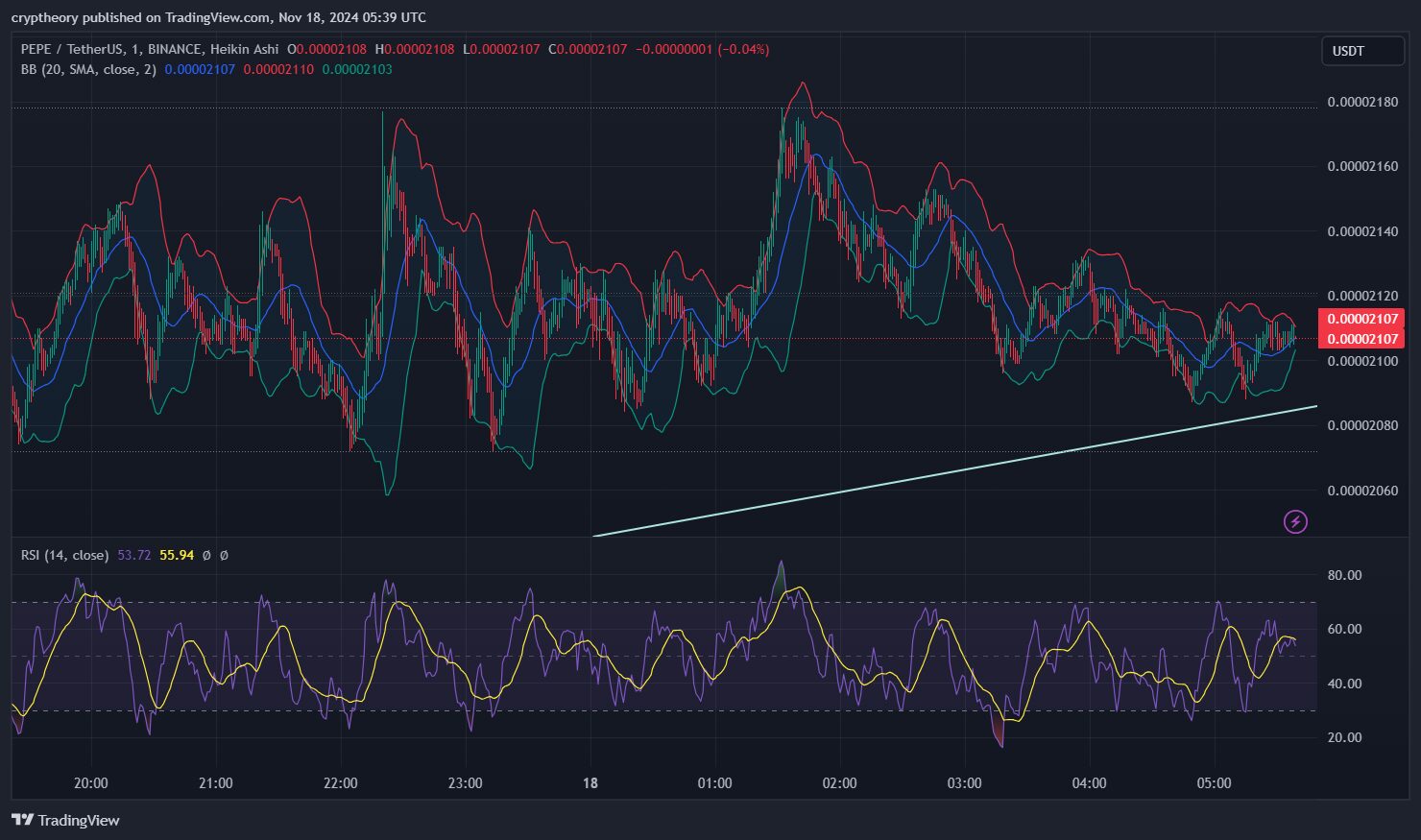This screenshot has width=1421, height=840.
Task: Click the 0.00002120 price axis label
Action: click(1362, 296)
